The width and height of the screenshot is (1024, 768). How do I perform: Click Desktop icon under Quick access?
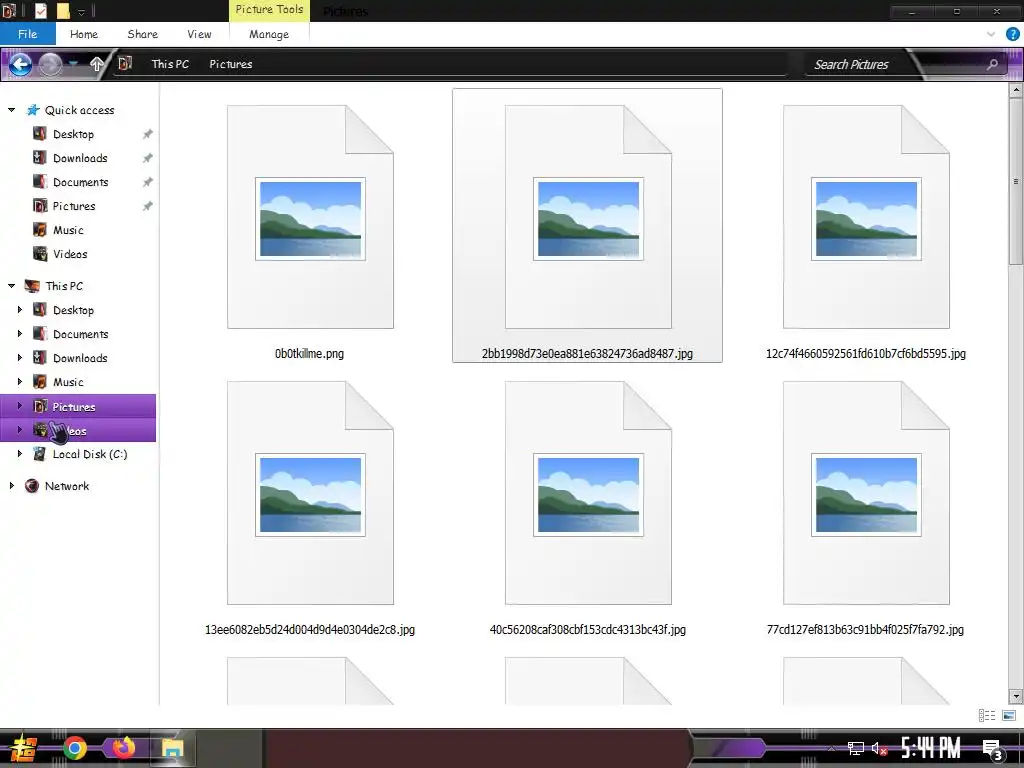[40, 134]
